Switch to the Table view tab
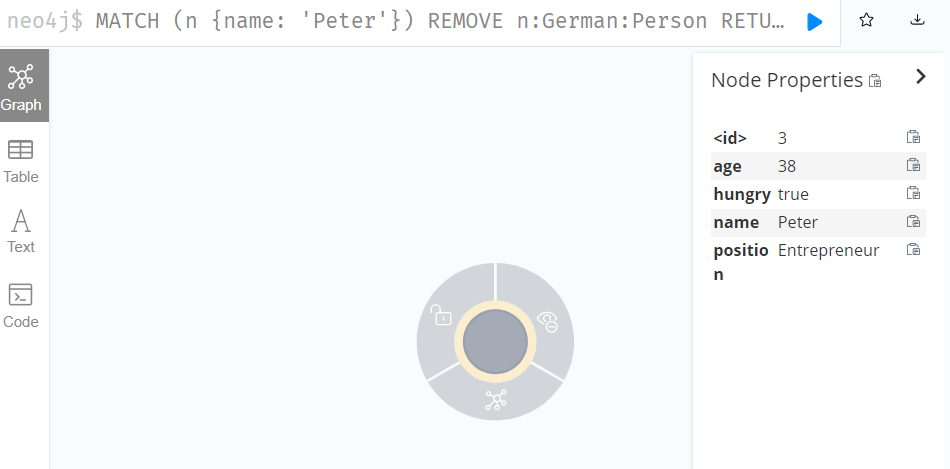The height and width of the screenshot is (469, 950). point(21,162)
